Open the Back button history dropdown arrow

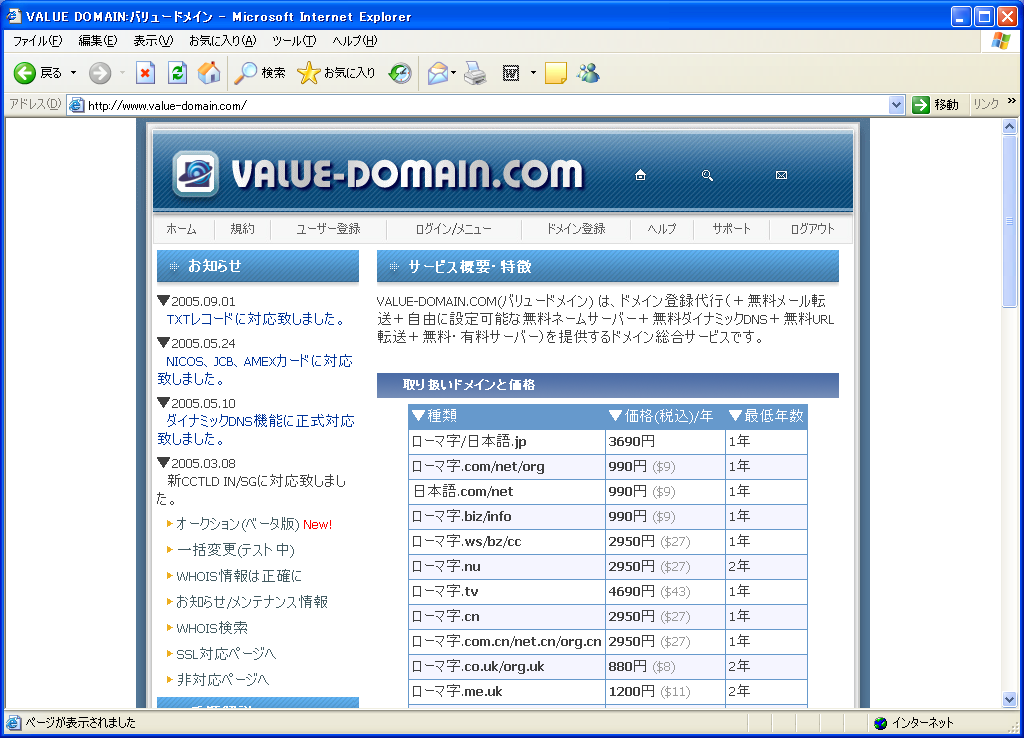point(73,73)
